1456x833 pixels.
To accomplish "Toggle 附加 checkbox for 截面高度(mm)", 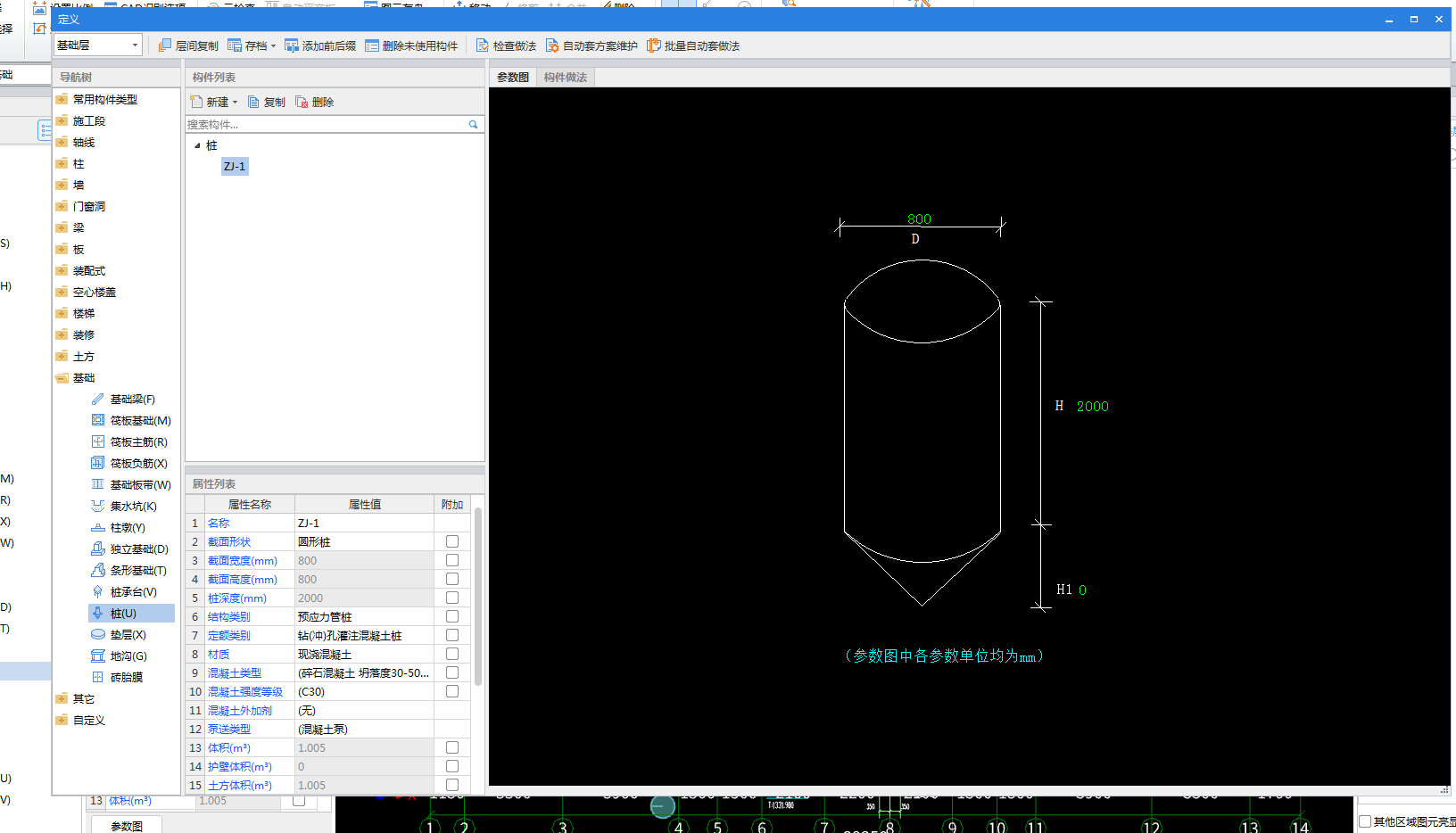I will tap(452, 579).
